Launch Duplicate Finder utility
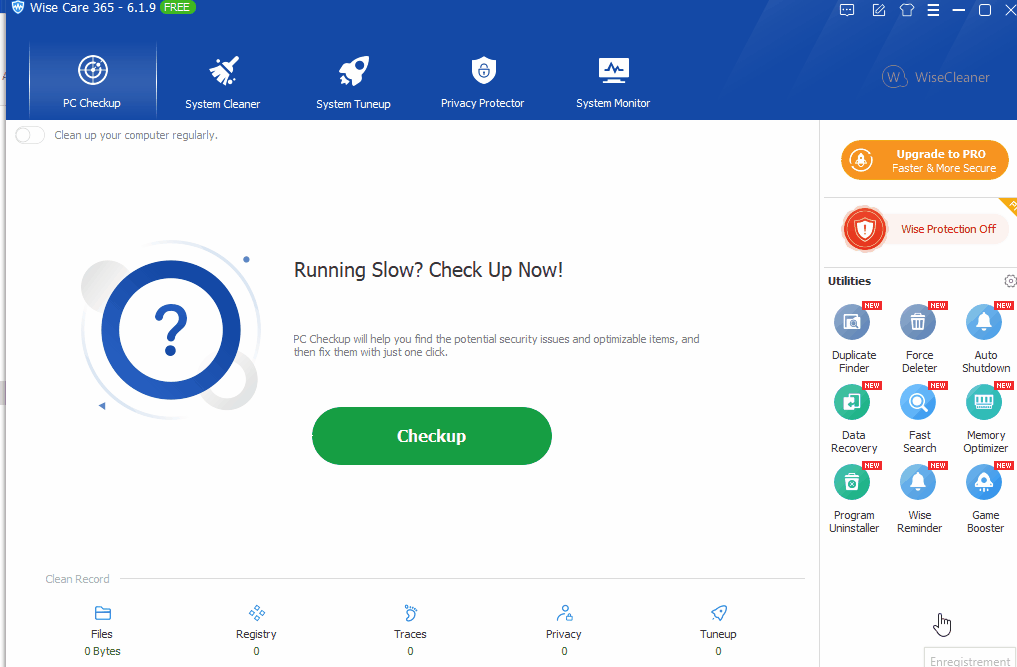Screen dimensions: 1017x667 (854, 339)
